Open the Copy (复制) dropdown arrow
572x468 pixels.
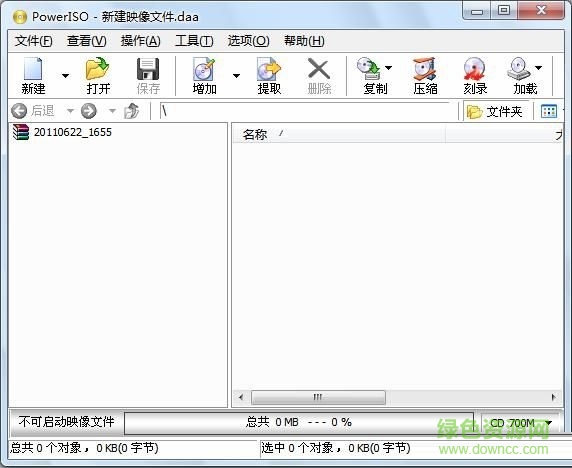click(x=389, y=67)
